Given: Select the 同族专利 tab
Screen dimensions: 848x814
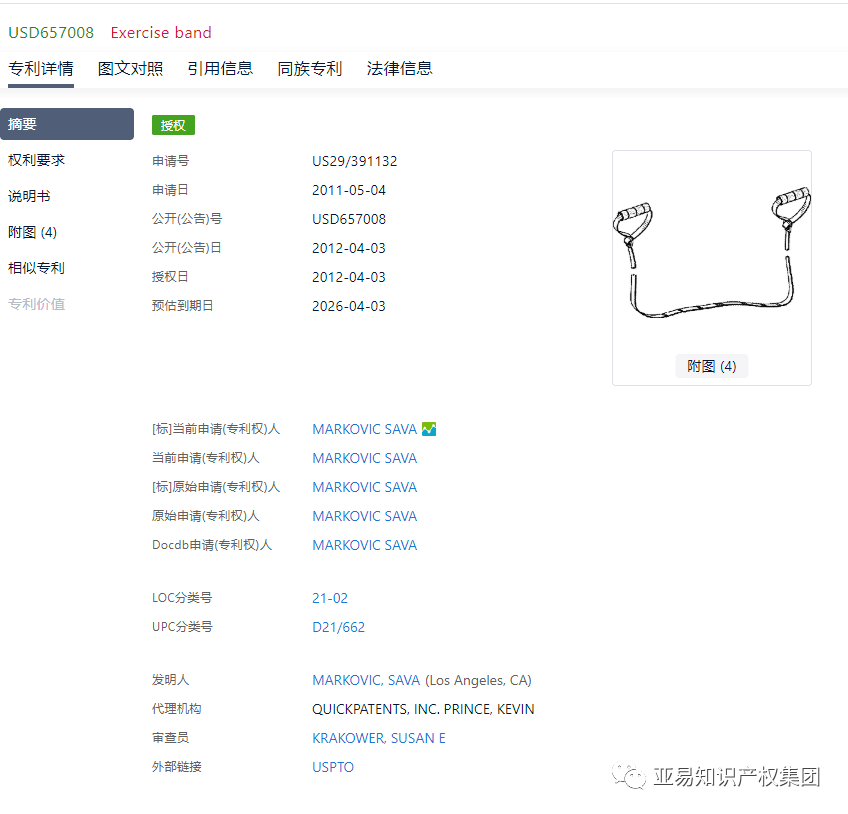Looking at the screenshot, I should 310,69.
